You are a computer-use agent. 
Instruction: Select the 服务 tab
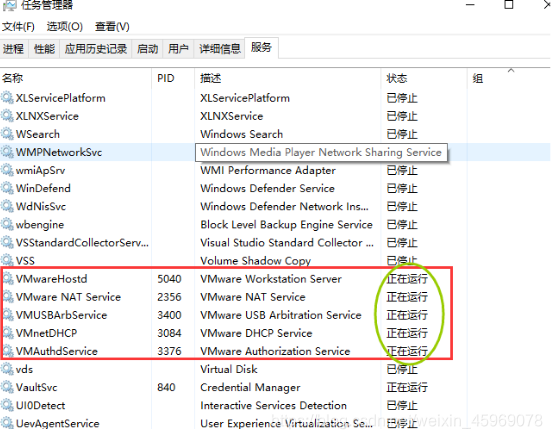coord(261,47)
